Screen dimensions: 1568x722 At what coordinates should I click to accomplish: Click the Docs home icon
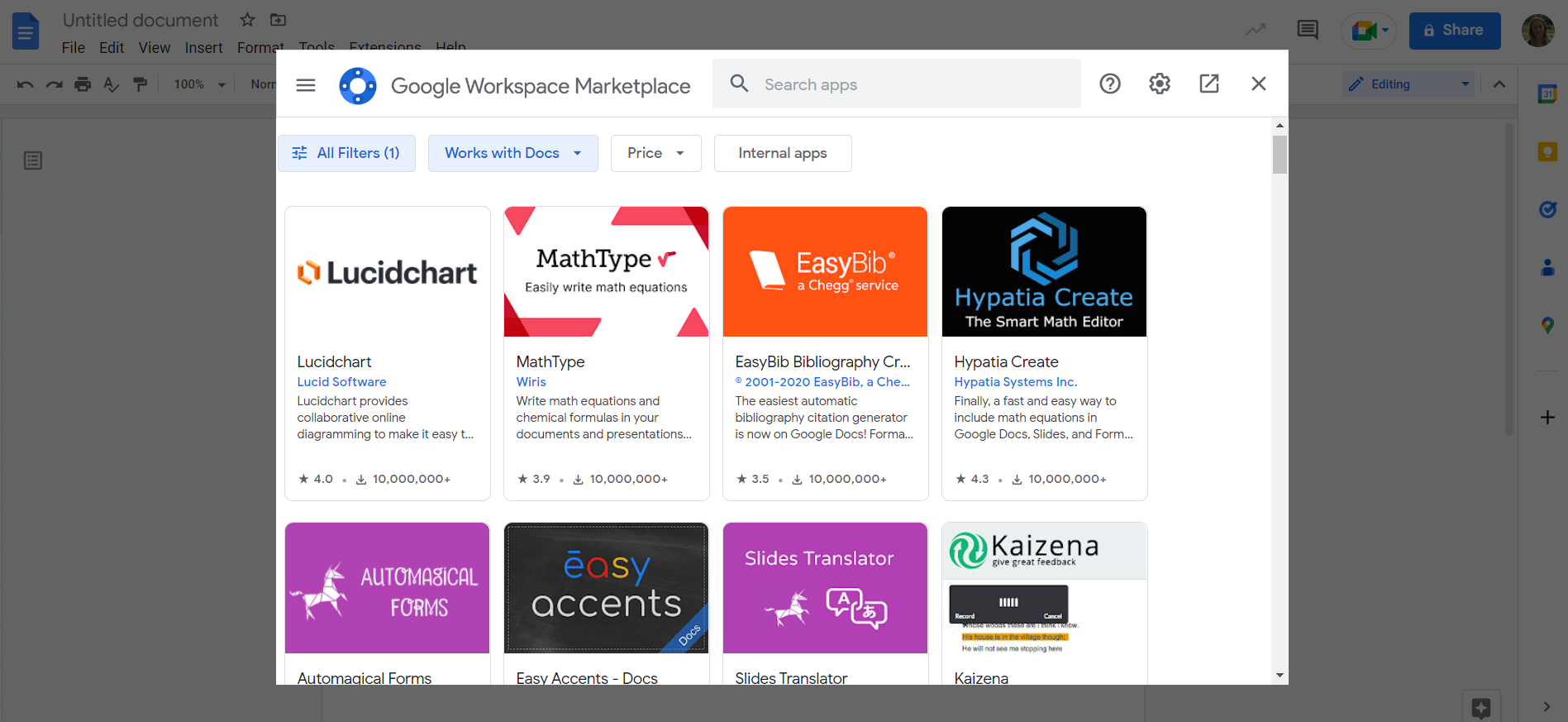(26, 31)
